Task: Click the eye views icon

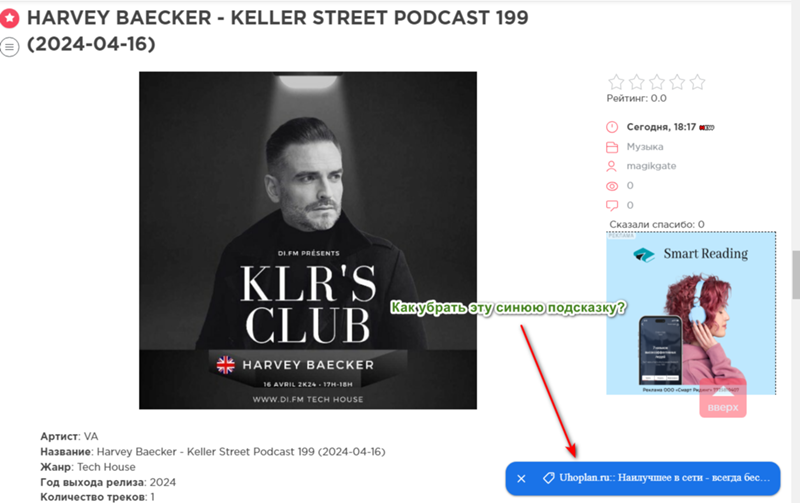Action: [x=612, y=186]
